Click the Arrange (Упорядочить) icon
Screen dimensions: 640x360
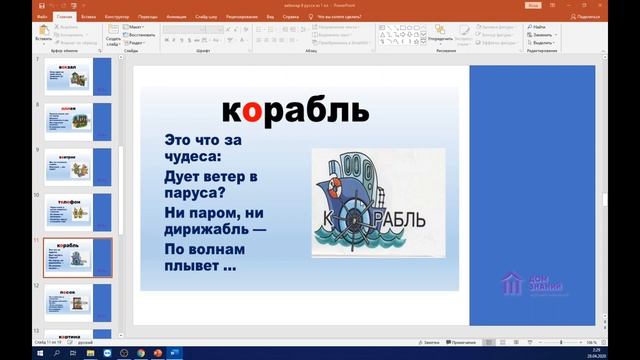click(440, 29)
